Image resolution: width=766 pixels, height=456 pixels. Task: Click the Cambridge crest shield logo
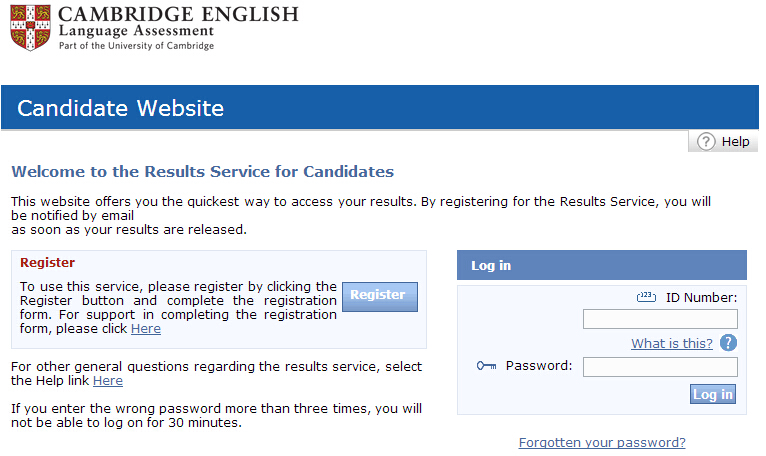tap(29, 28)
